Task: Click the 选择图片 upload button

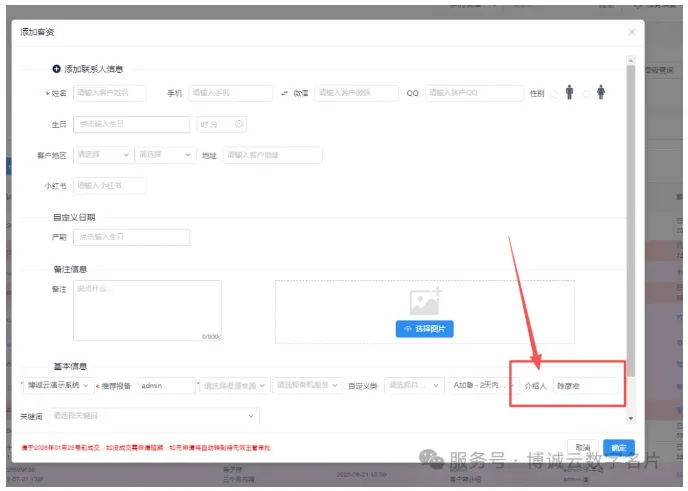Action: click(x=425, y=328)
